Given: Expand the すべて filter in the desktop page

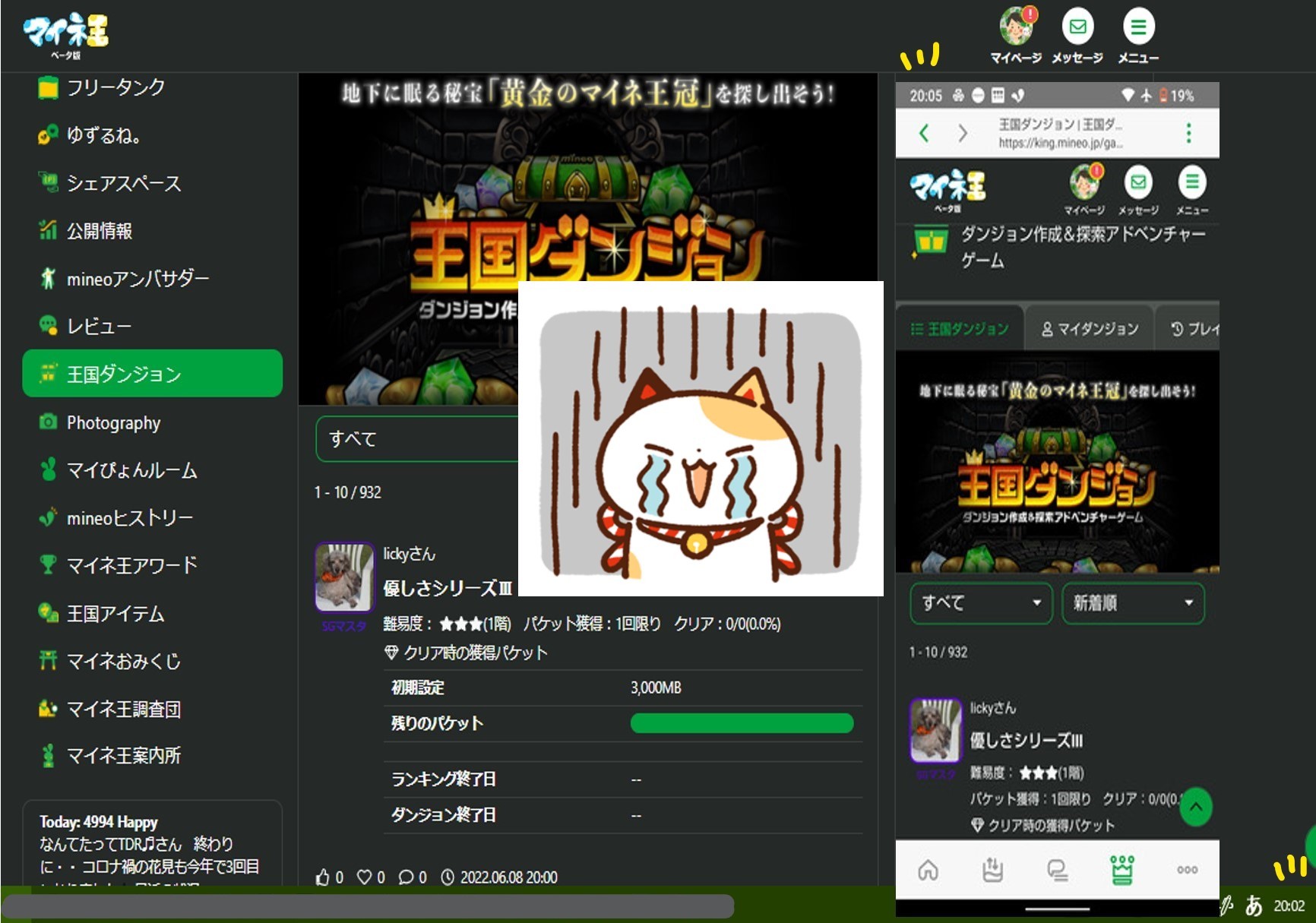Looking at the screenshot, I should (x=416, y=438).
